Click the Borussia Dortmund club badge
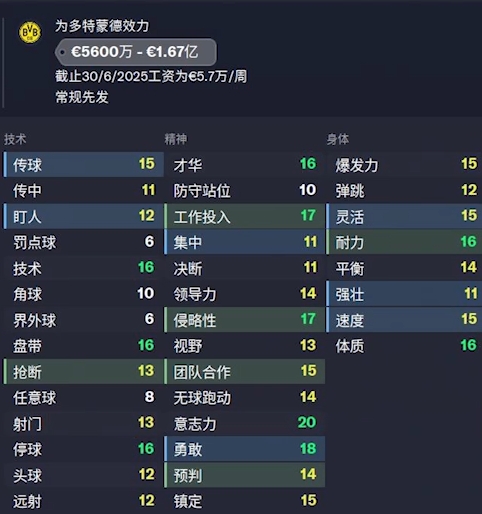Screen dimensions: 482x514 (x=30, y=33)
